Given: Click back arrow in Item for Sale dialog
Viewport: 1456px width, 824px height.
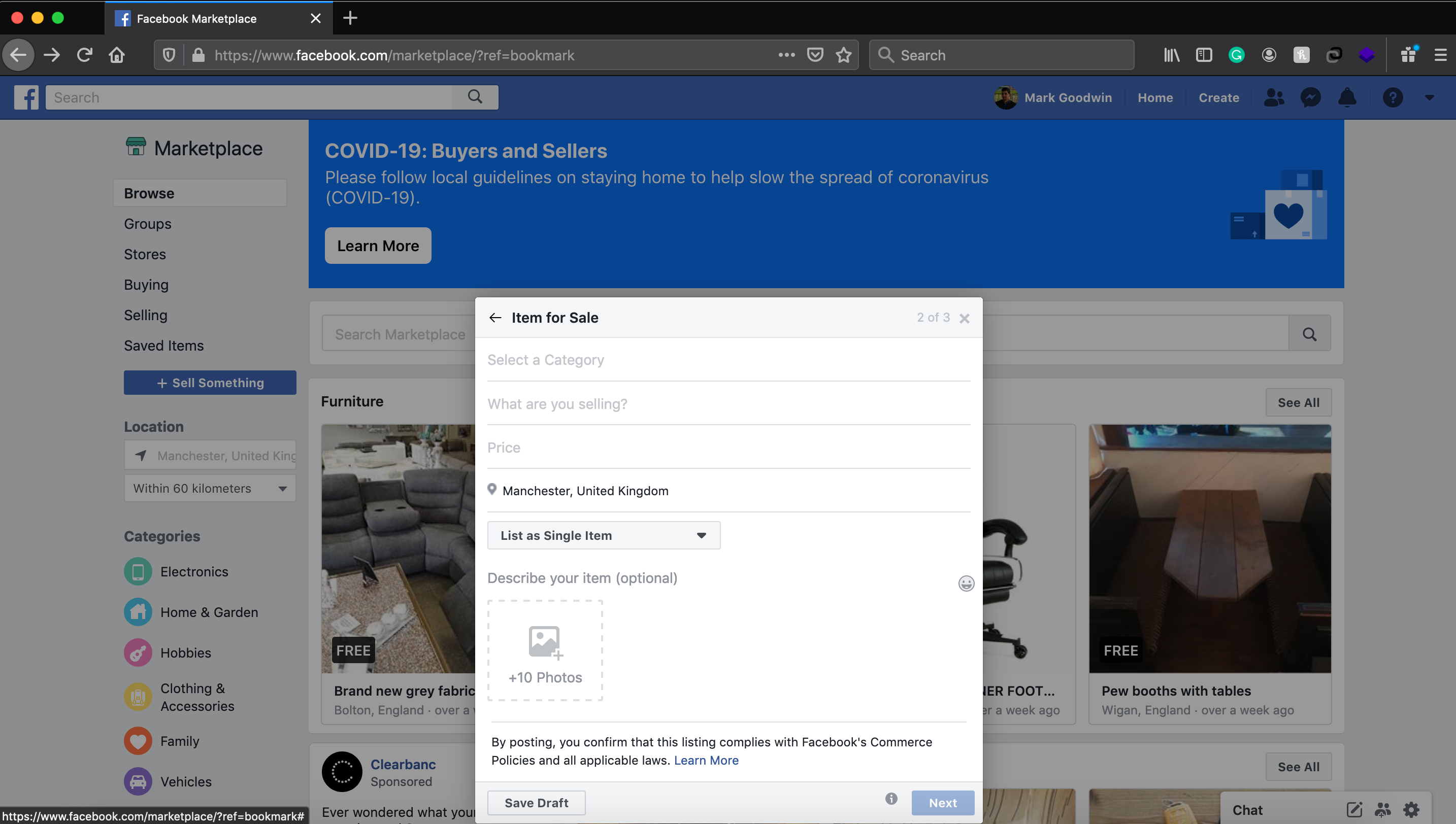Looking at the screenshot, I should [495, 318].
